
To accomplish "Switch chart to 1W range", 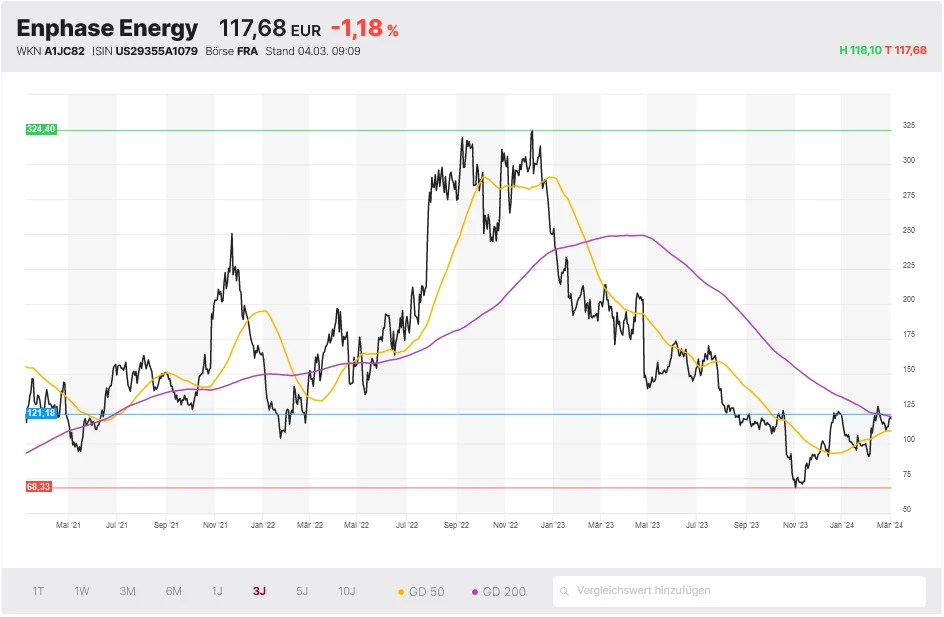I will click(82, 591).
